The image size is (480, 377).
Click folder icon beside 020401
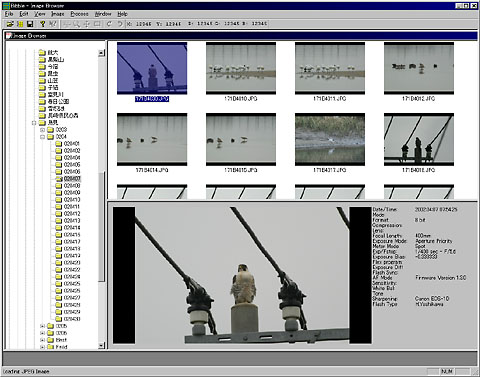(58, 144)
